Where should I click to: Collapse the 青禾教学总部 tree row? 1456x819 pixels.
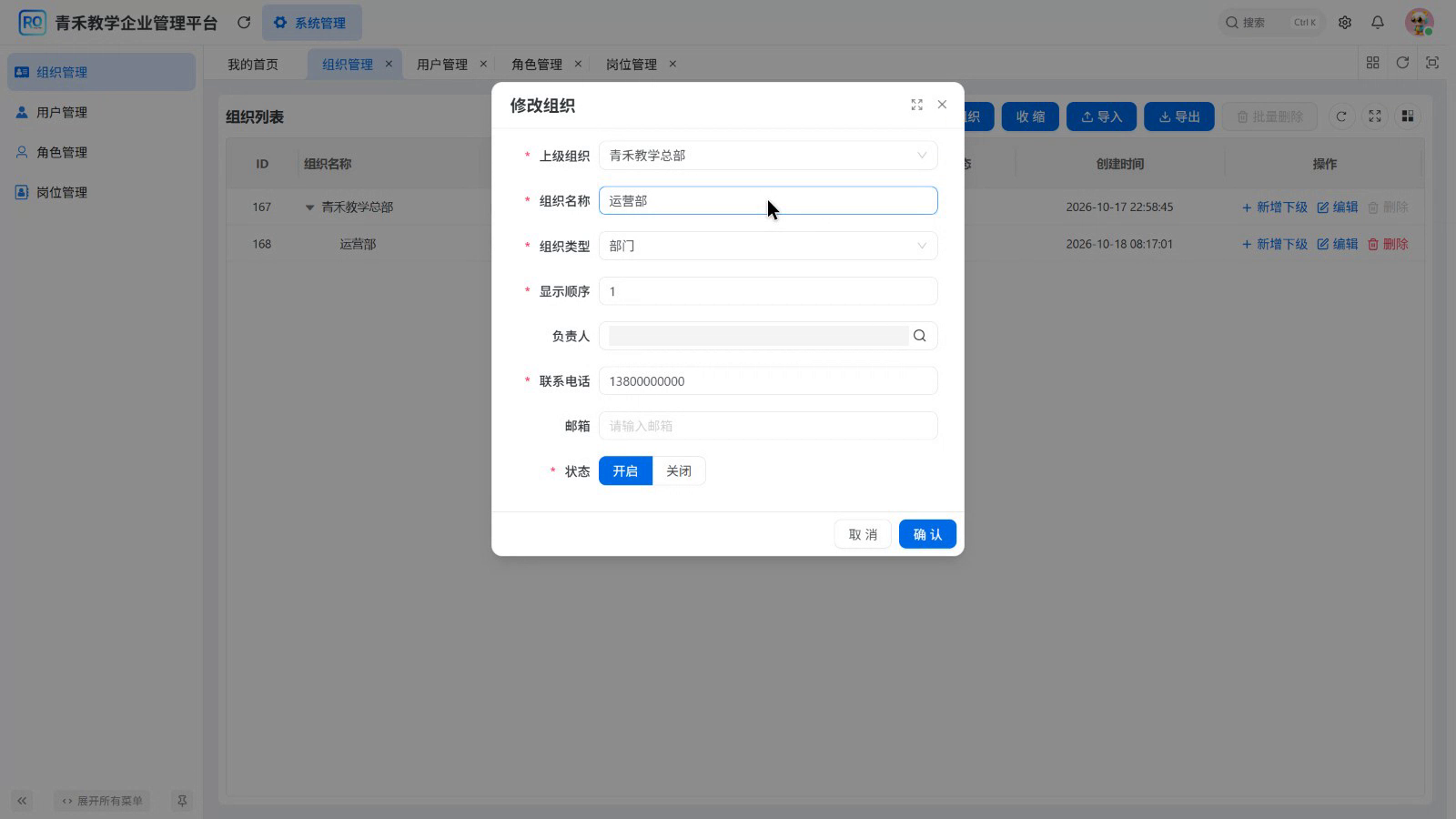tap(309, 207)
